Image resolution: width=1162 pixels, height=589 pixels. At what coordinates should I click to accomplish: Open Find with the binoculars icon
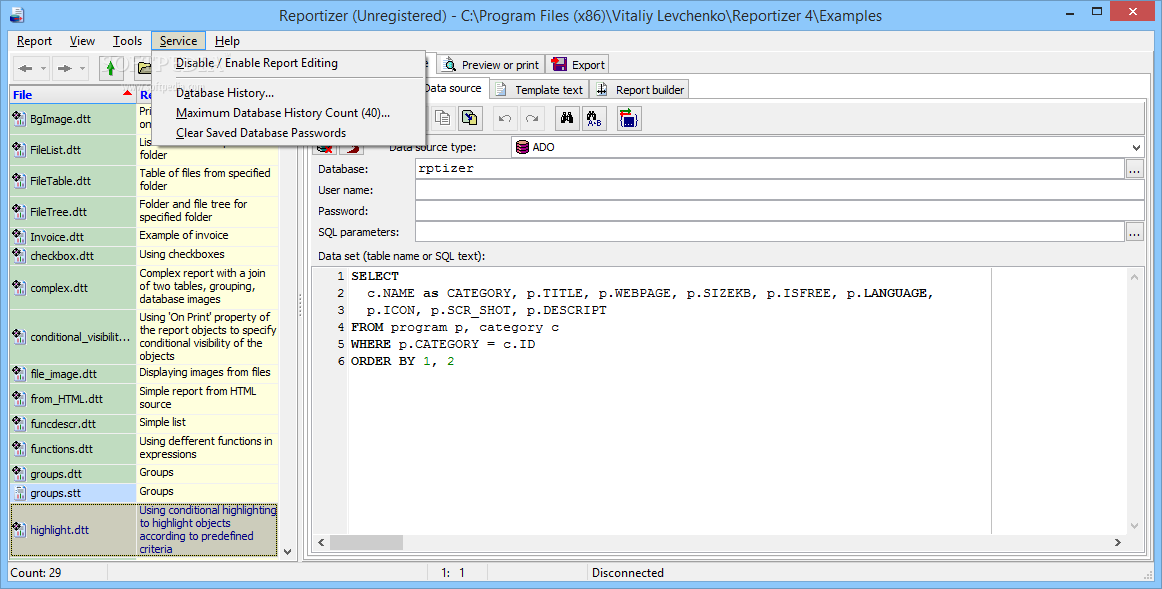coord(567,118)
